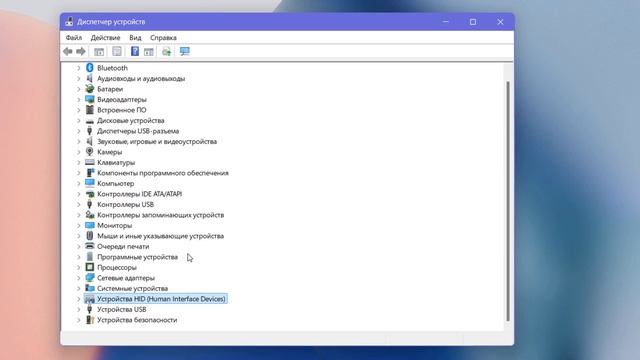Image resolution: width=640 pixels, height=360 pixels.
Task: Click the Device Manager title bar app icon
Action: tap(69, 22)
